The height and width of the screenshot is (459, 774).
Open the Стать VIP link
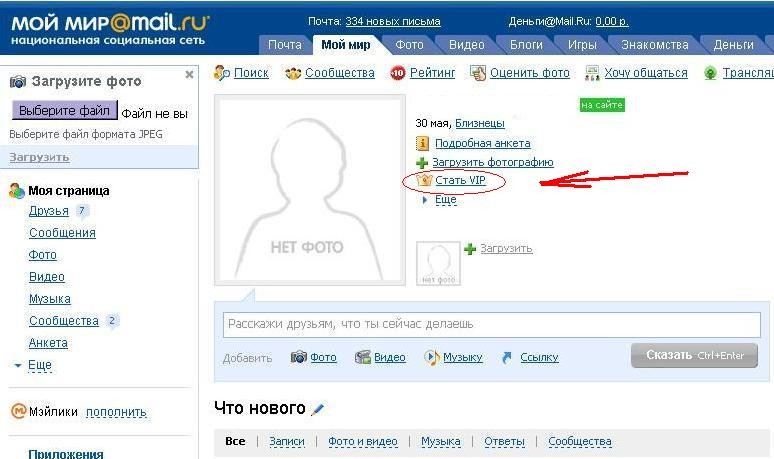tap(459, 180)
